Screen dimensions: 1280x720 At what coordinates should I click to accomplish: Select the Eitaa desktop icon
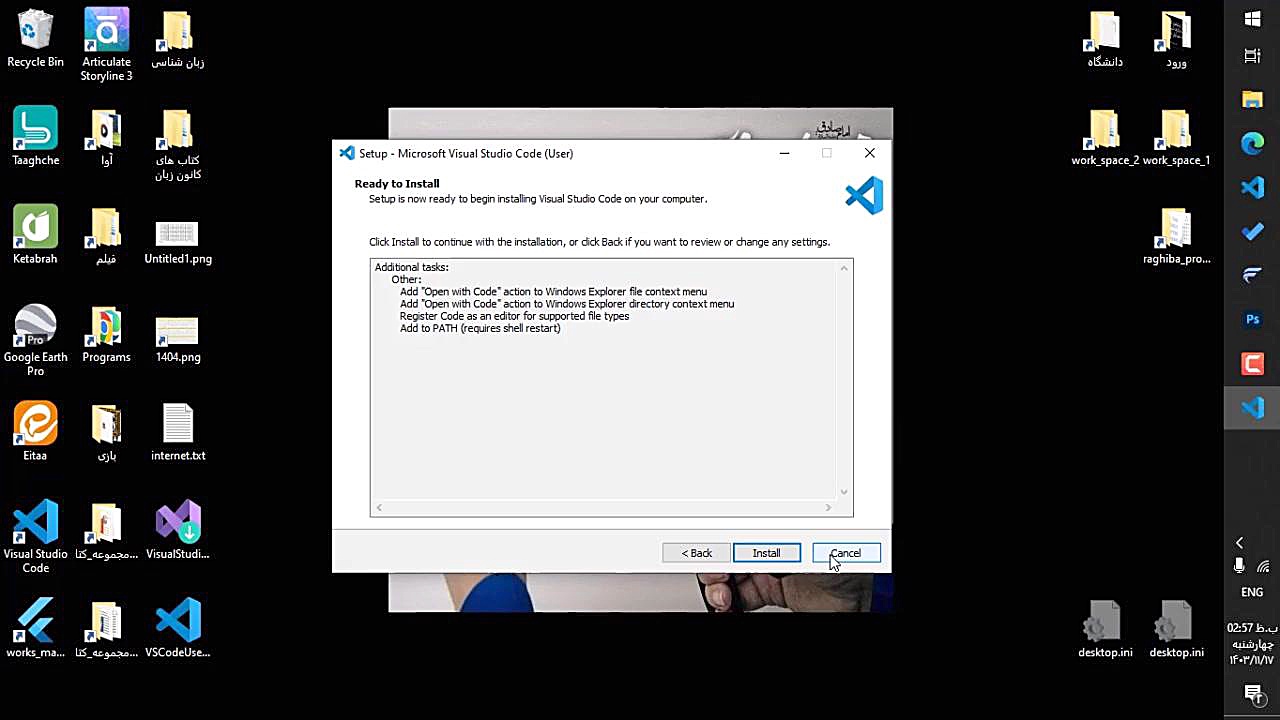click(x=35, y=432)
